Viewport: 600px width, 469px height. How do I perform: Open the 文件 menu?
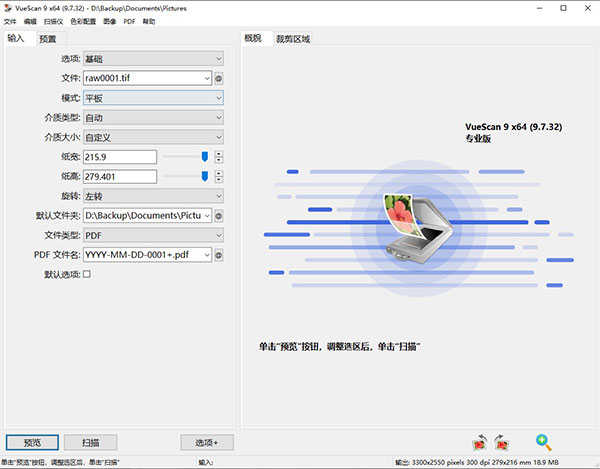(10, 21)
